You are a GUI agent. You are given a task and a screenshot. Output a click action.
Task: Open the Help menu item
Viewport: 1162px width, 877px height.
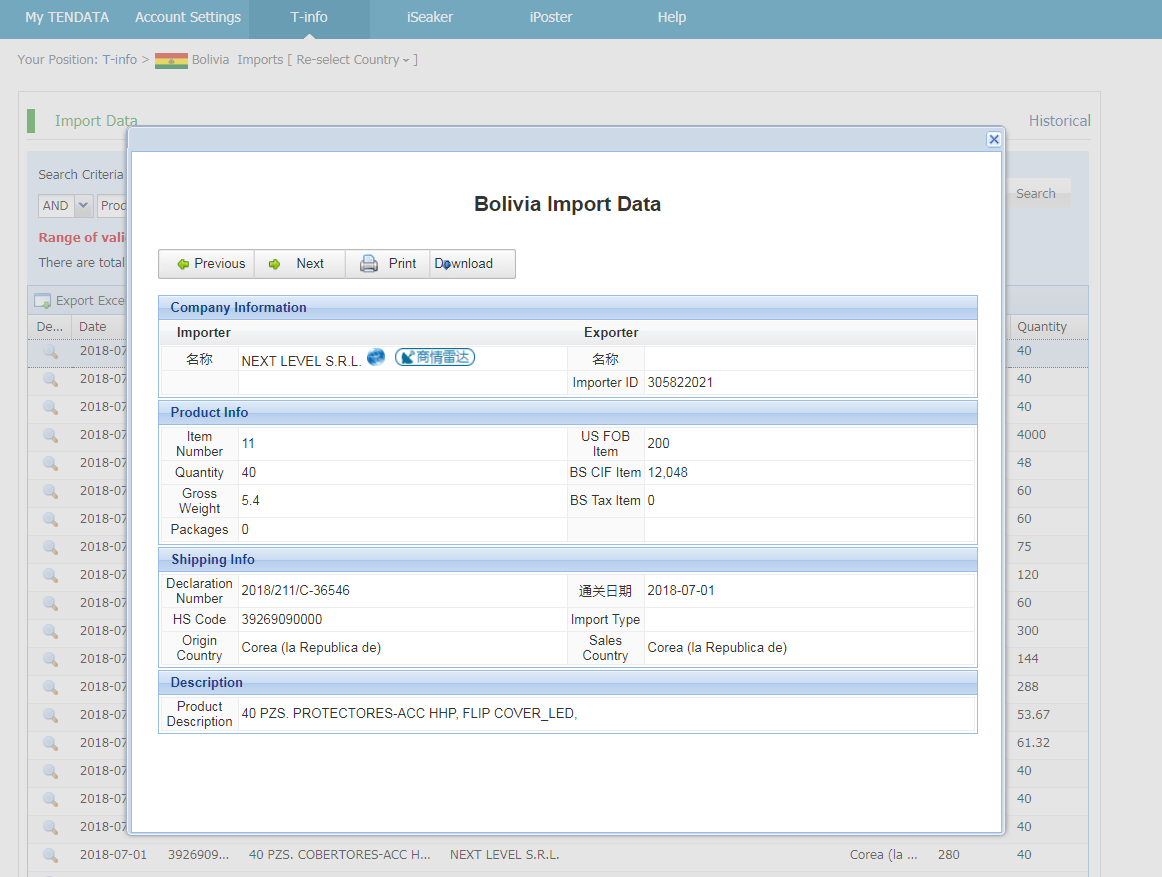pyautogui.click(x=671, y=17)
